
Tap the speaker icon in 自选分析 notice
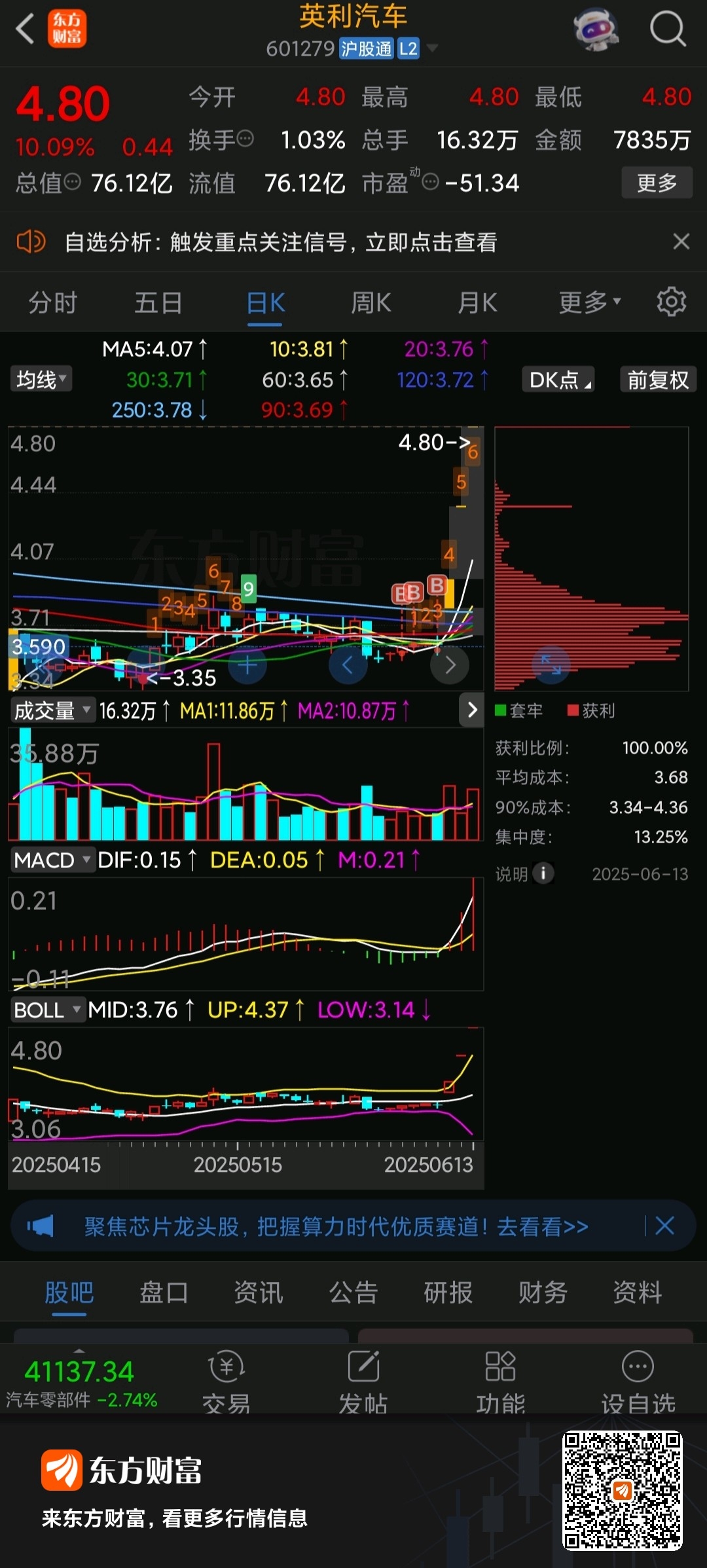pos(31,242)
